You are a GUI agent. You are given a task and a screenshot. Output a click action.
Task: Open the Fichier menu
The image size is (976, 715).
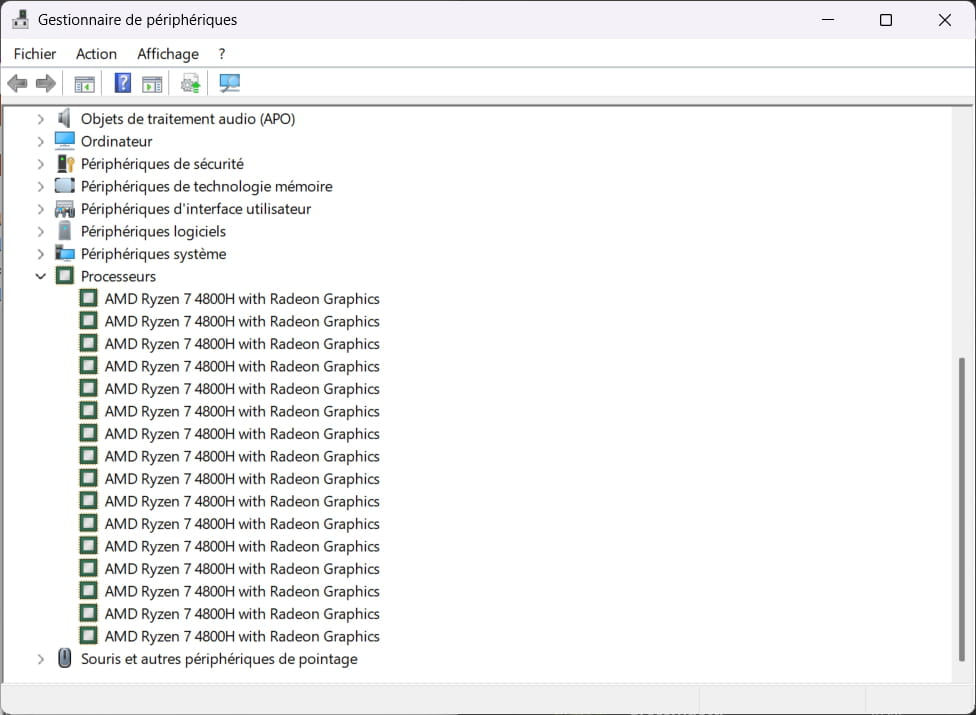tap(35, 54)
